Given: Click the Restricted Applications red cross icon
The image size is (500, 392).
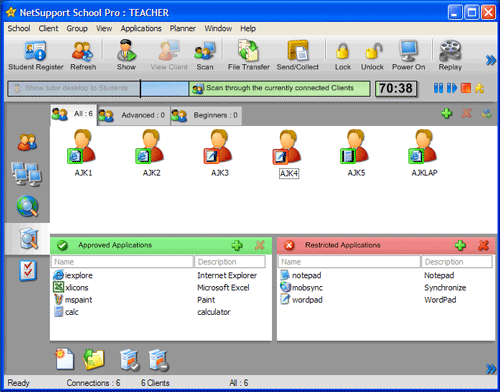Looking at the screenshot, I should 289,246.
